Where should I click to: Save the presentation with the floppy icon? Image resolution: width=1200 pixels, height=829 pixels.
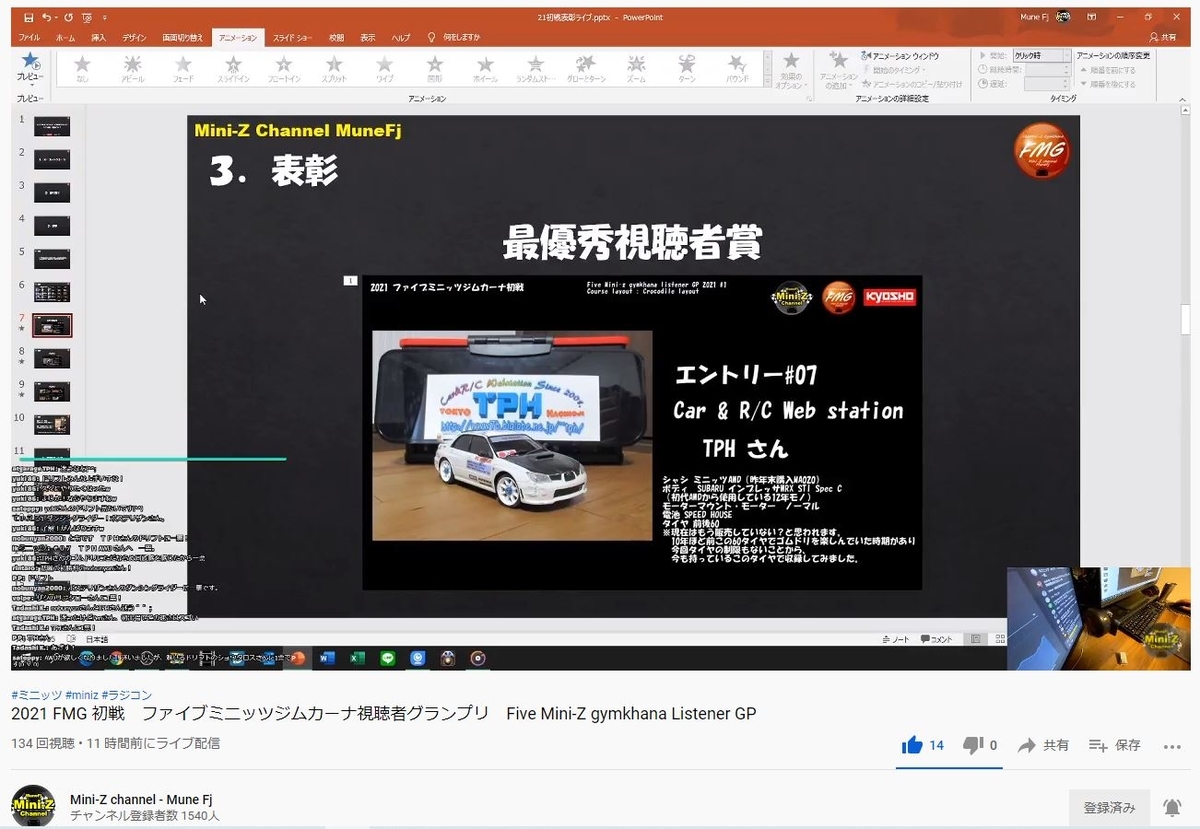click(29, 17)
